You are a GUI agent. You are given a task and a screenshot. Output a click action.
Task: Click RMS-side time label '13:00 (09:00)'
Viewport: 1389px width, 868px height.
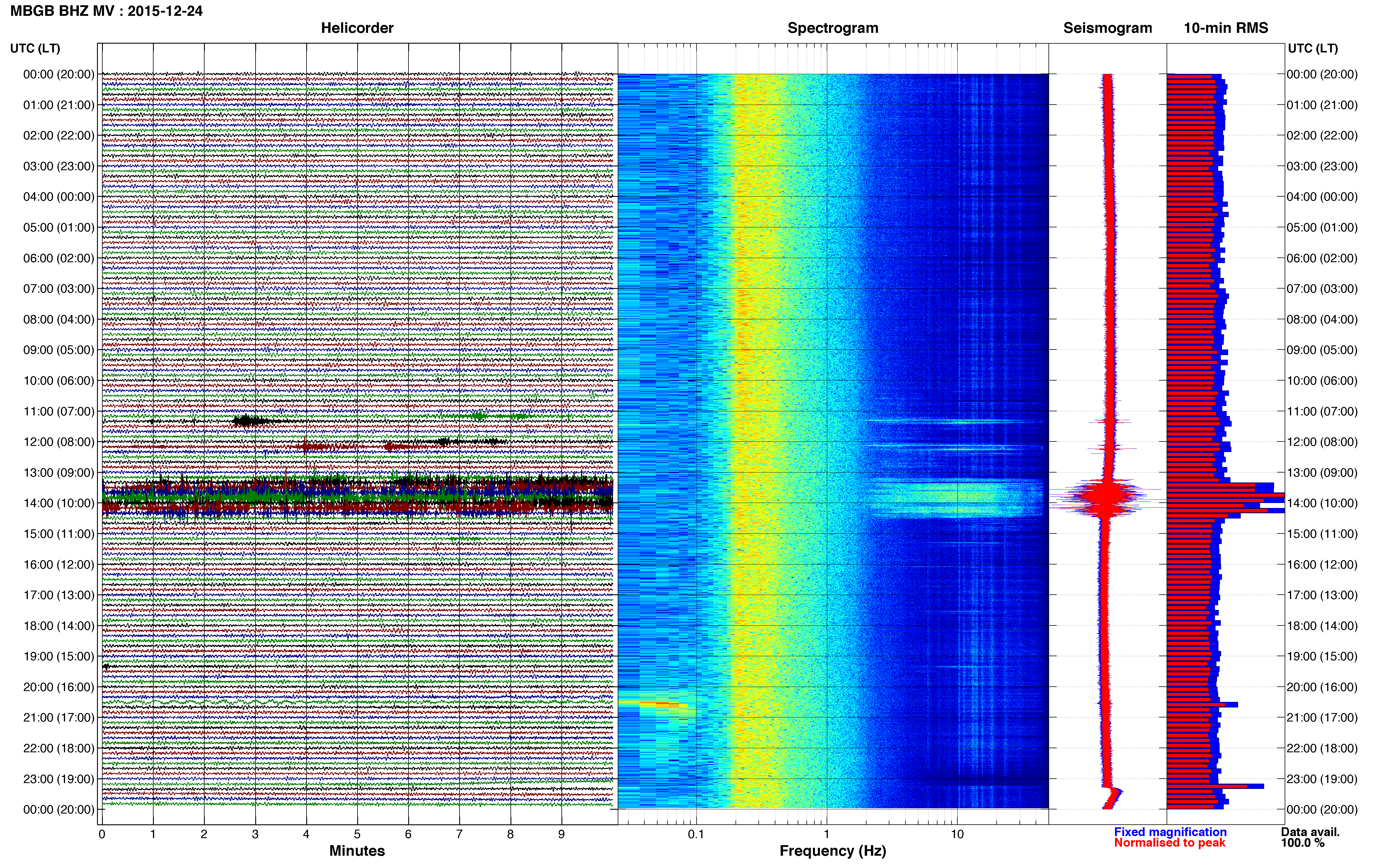(x=1322, y=473)
